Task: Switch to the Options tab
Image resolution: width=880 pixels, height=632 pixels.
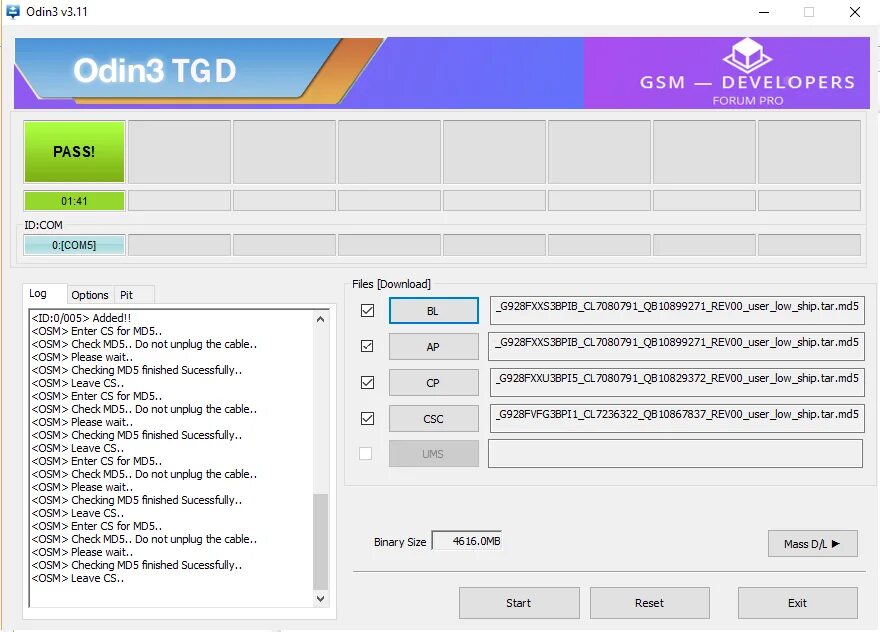Action: pos(90,294)
